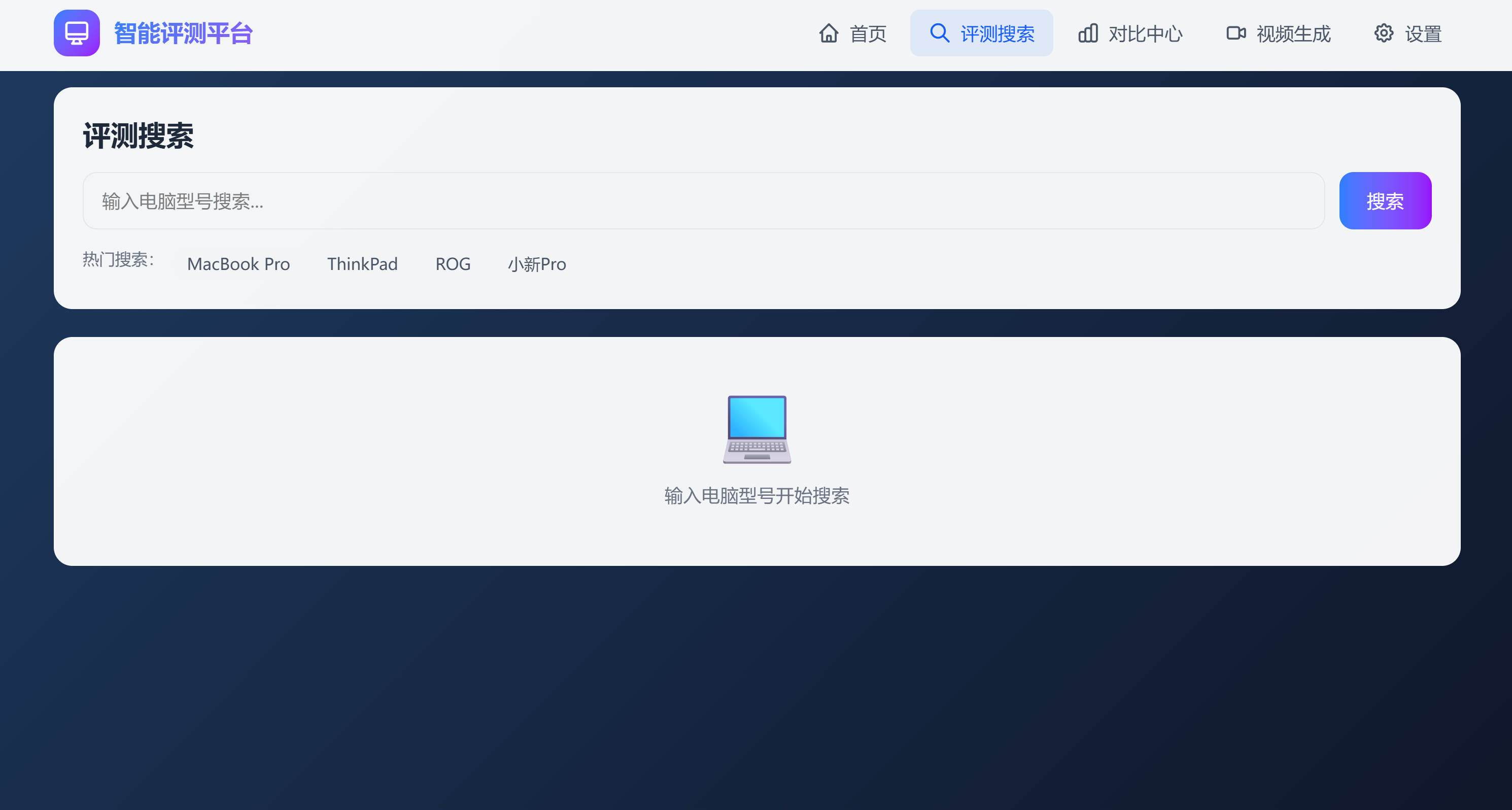Click the bar chart nav icon
Viewport: 1512px width, 810px height.
[x=1088, y=33]
